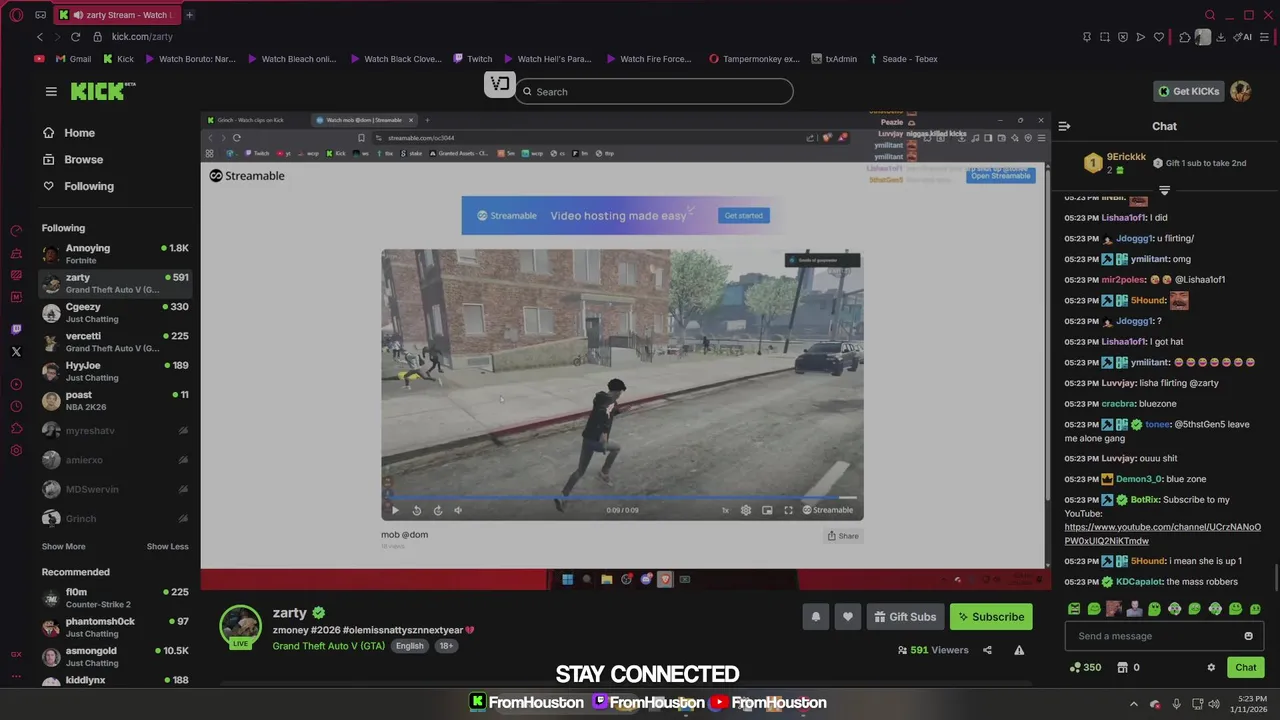Click the Kick user avatar in header

pyautogui.click(x=1240, y=91)
